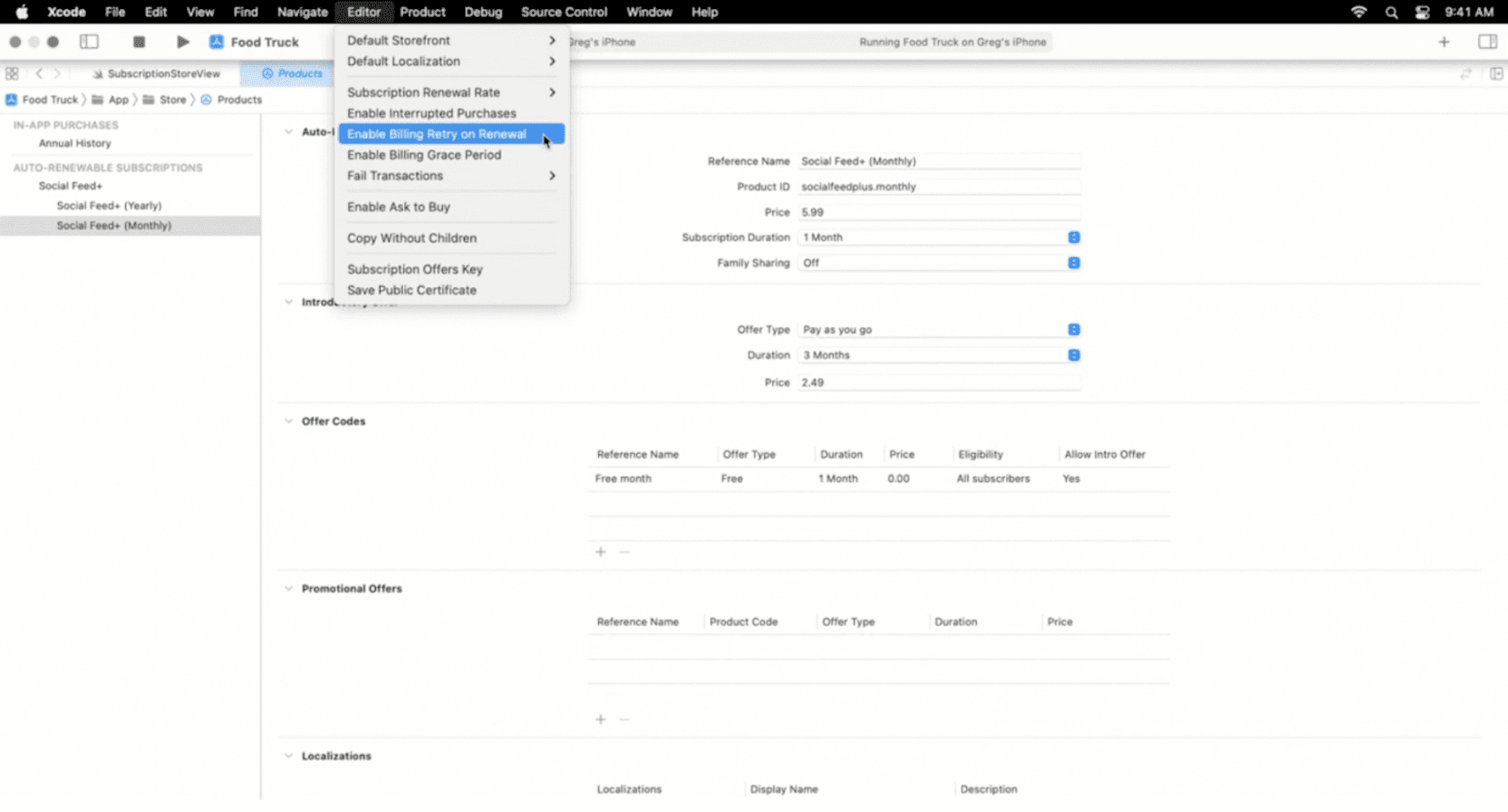Expand the Default Storefront submenu
The height and width of the screenshot is (812, 1508).
click(451, 41)
